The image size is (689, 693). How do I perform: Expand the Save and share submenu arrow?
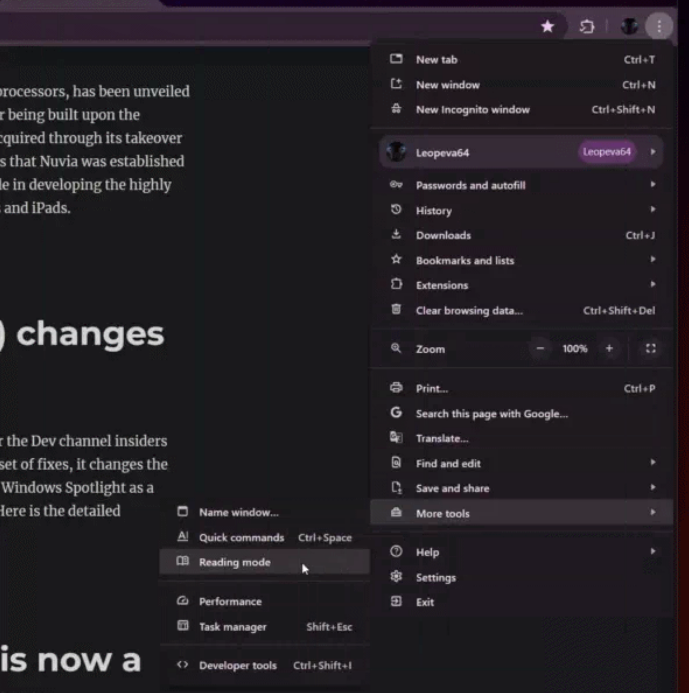653,487
